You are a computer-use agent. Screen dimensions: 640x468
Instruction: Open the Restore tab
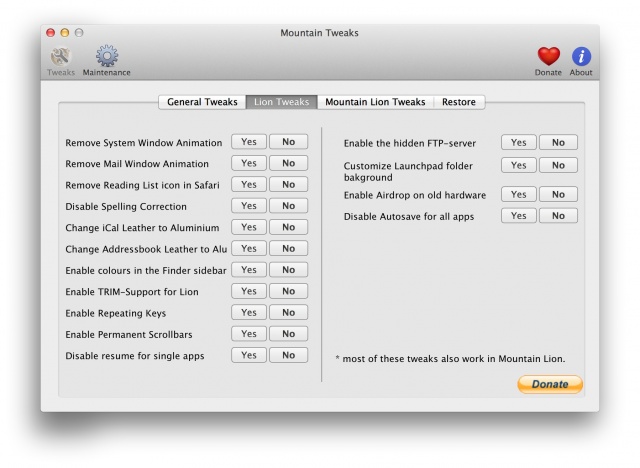459,102
